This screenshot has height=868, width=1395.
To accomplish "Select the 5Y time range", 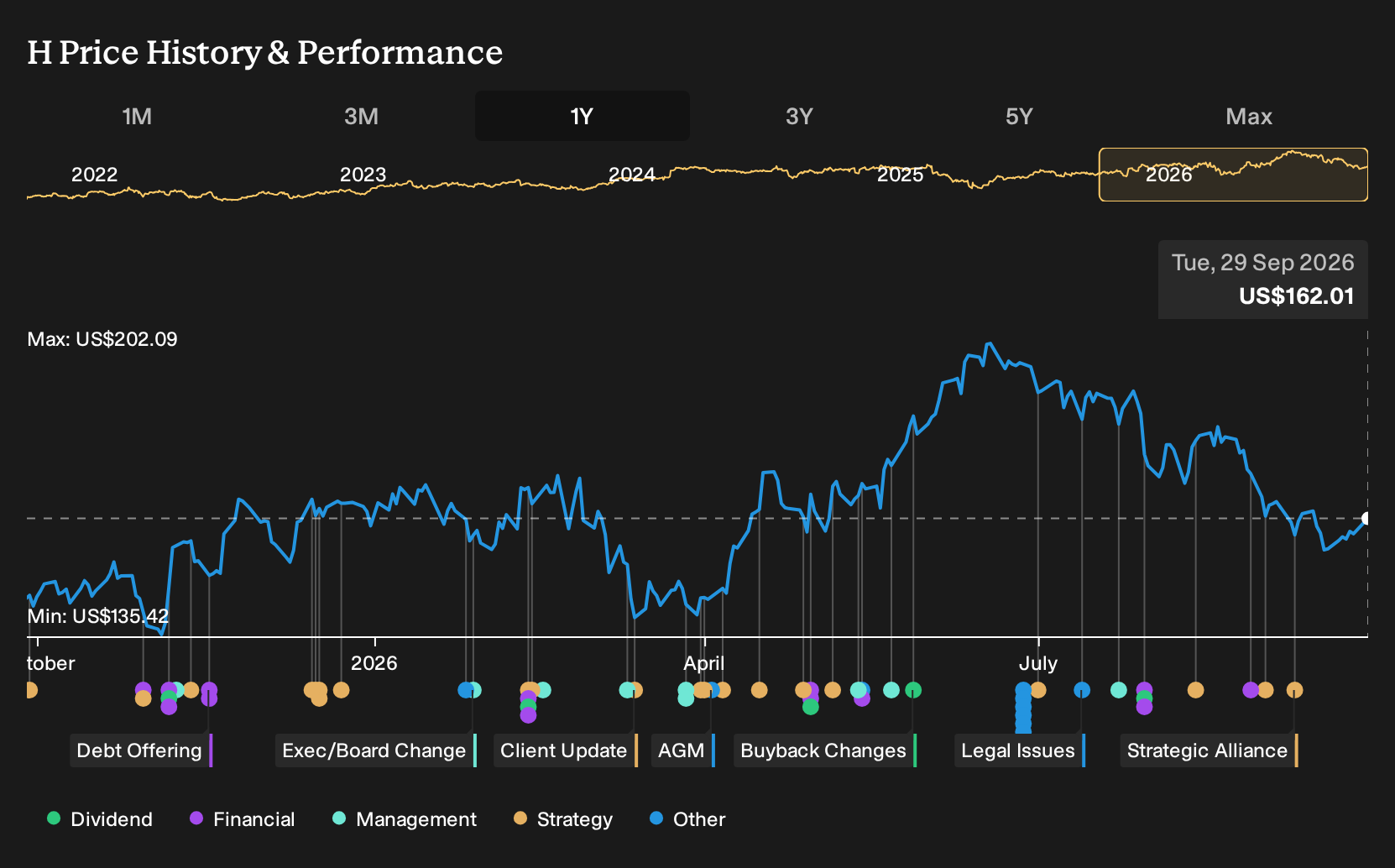I will [x=1019, y=116].
